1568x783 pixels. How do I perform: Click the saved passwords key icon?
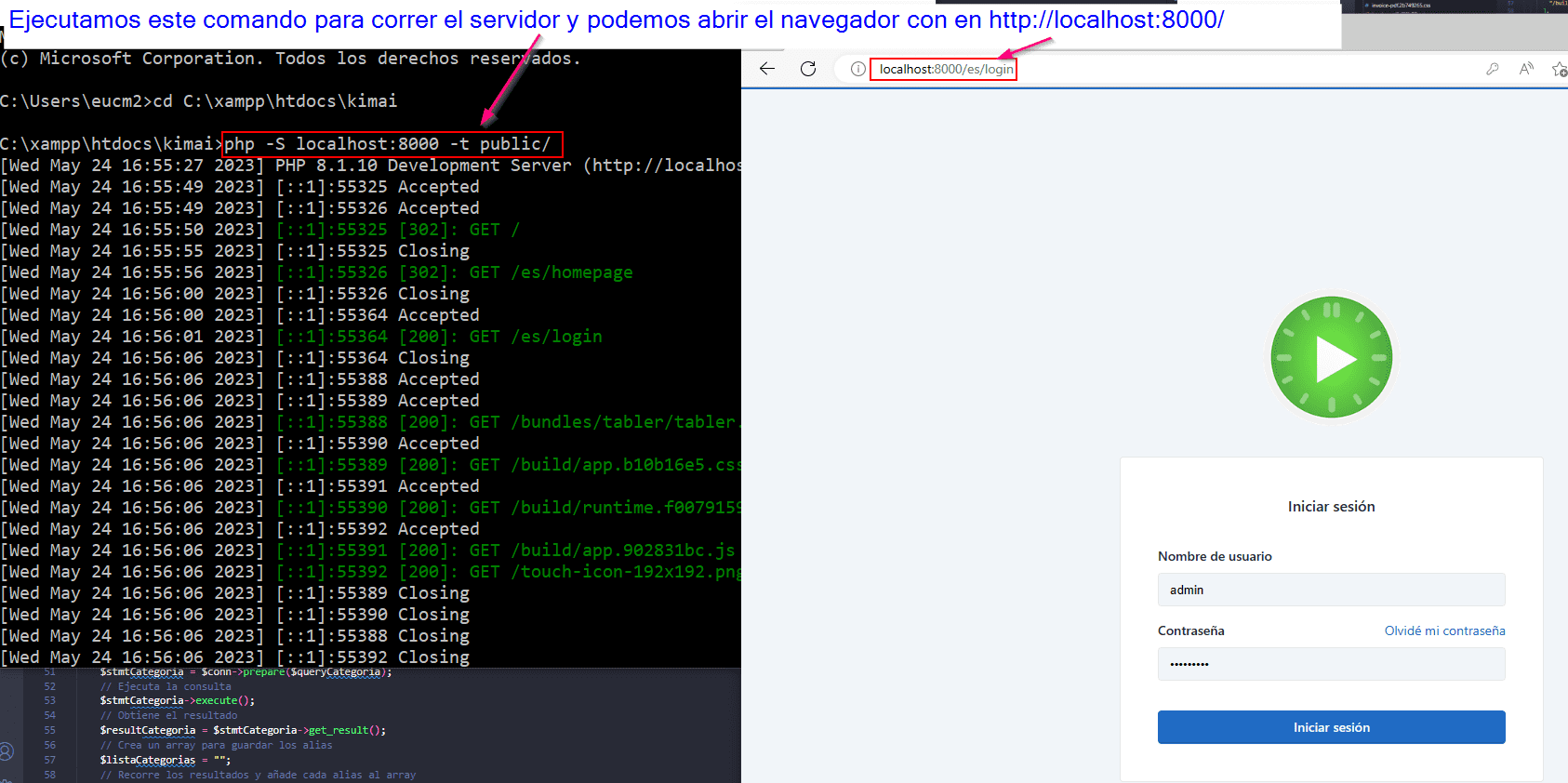click(1493, 69)
